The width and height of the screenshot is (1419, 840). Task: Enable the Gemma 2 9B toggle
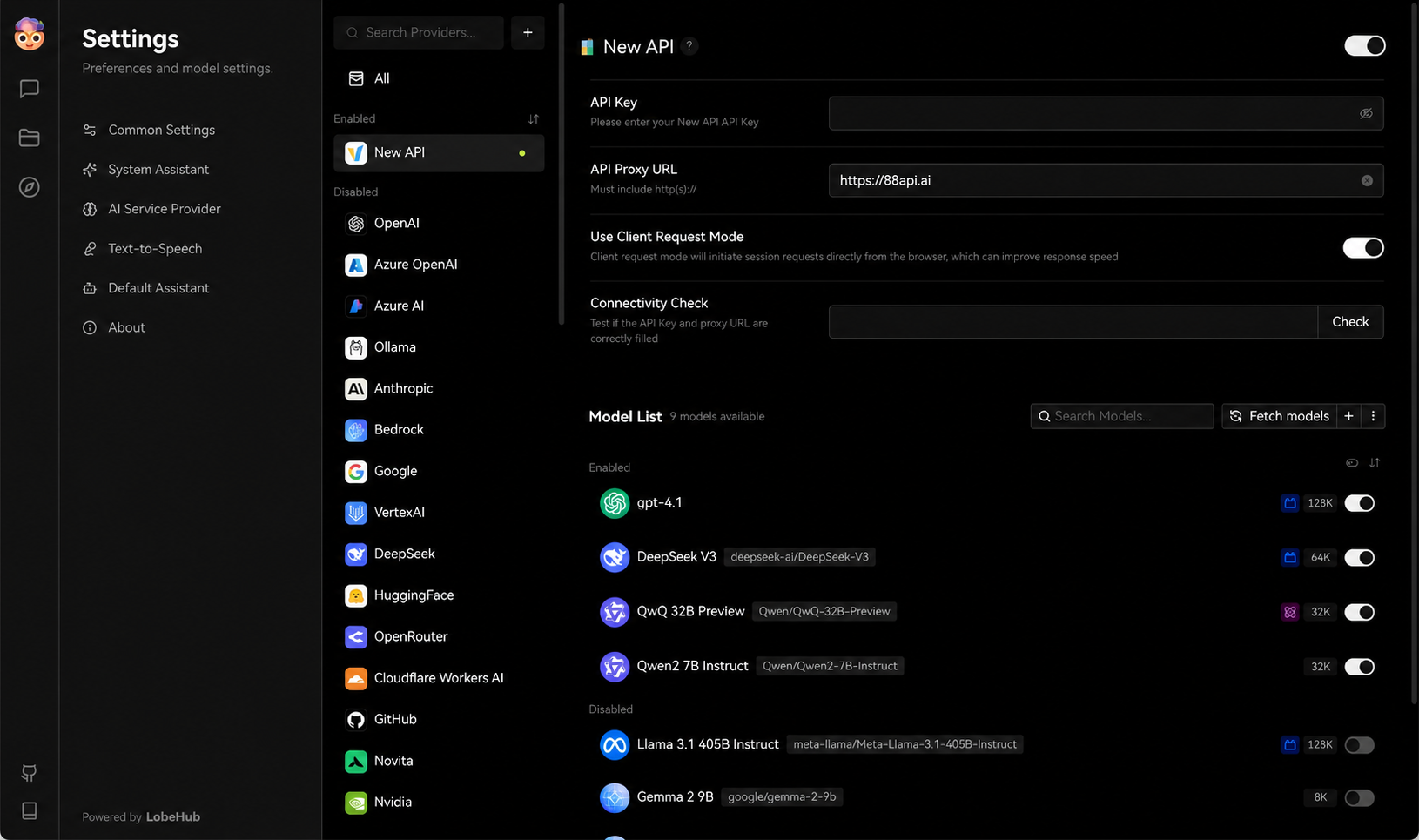pos(1359,797)
